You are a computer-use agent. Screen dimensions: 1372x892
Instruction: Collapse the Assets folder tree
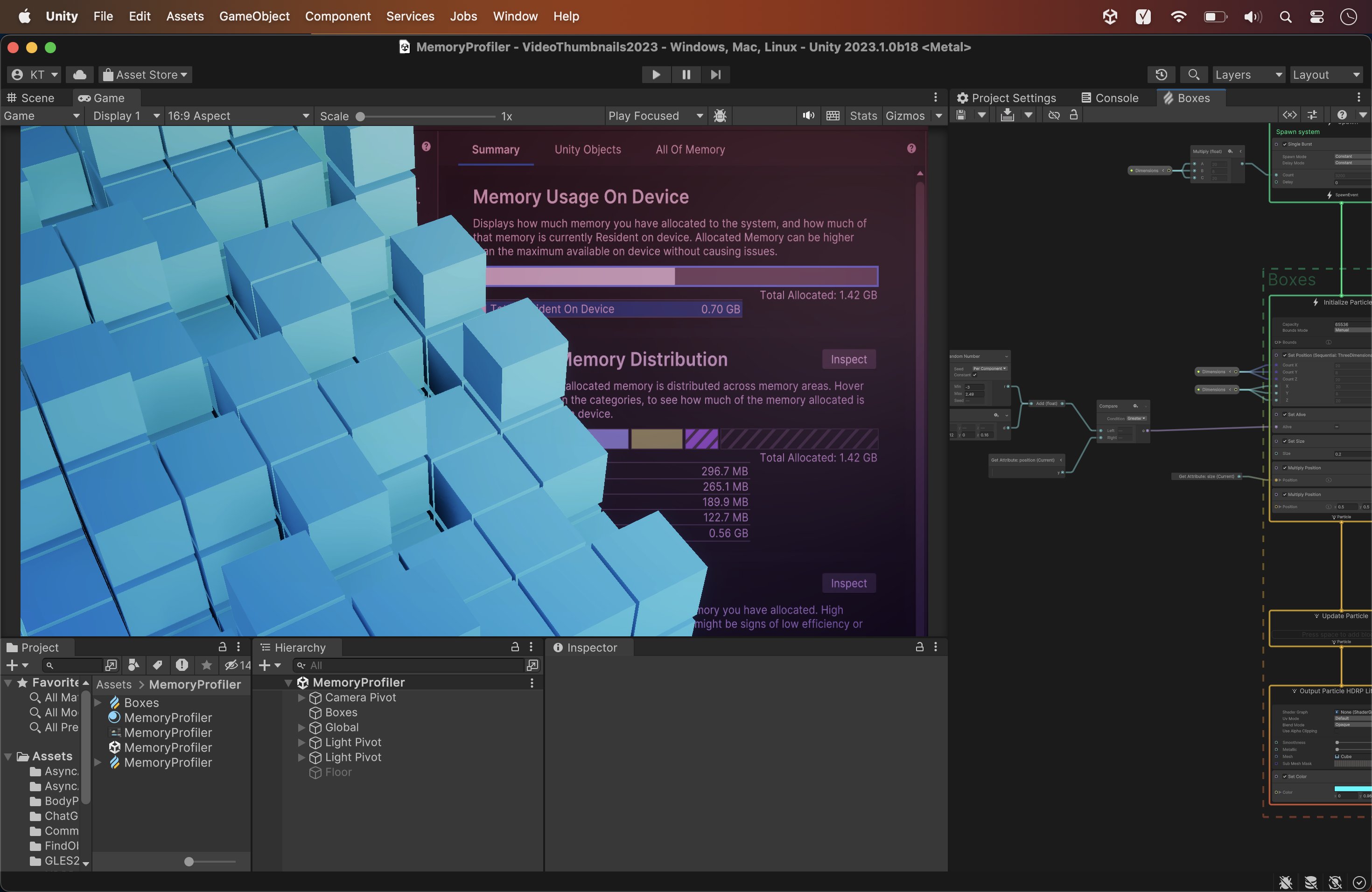point(8,757)
